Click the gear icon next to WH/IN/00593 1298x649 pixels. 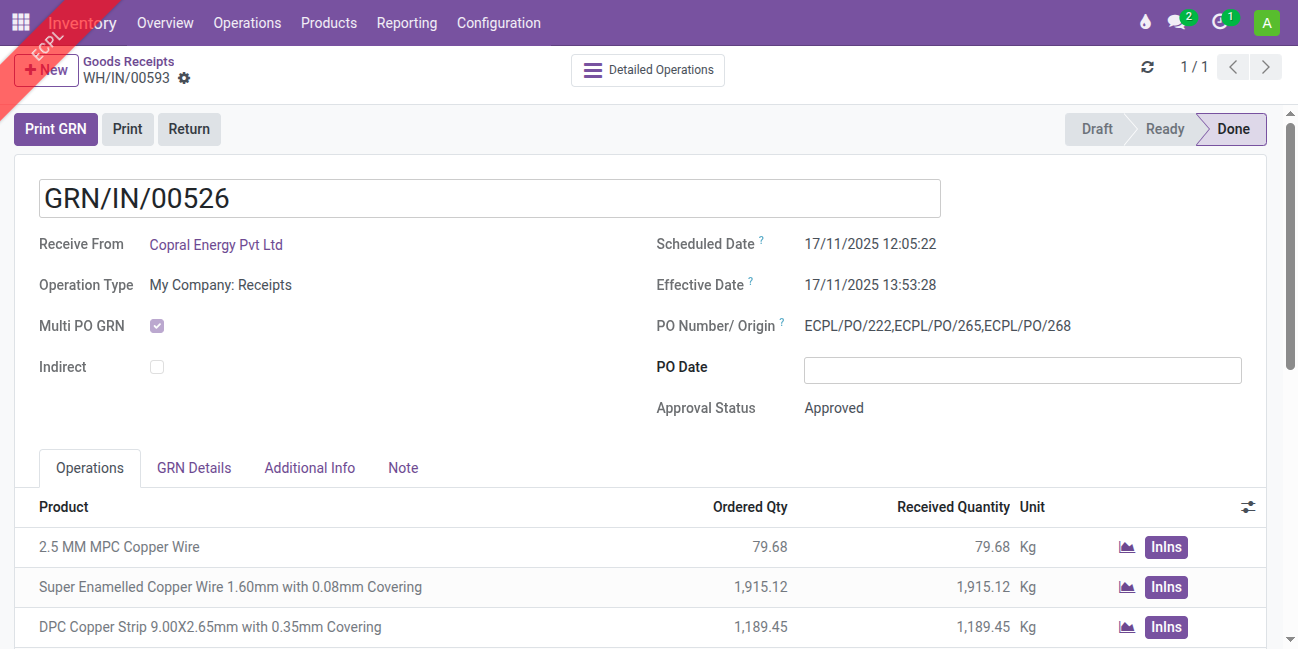(x=184, y=78)
